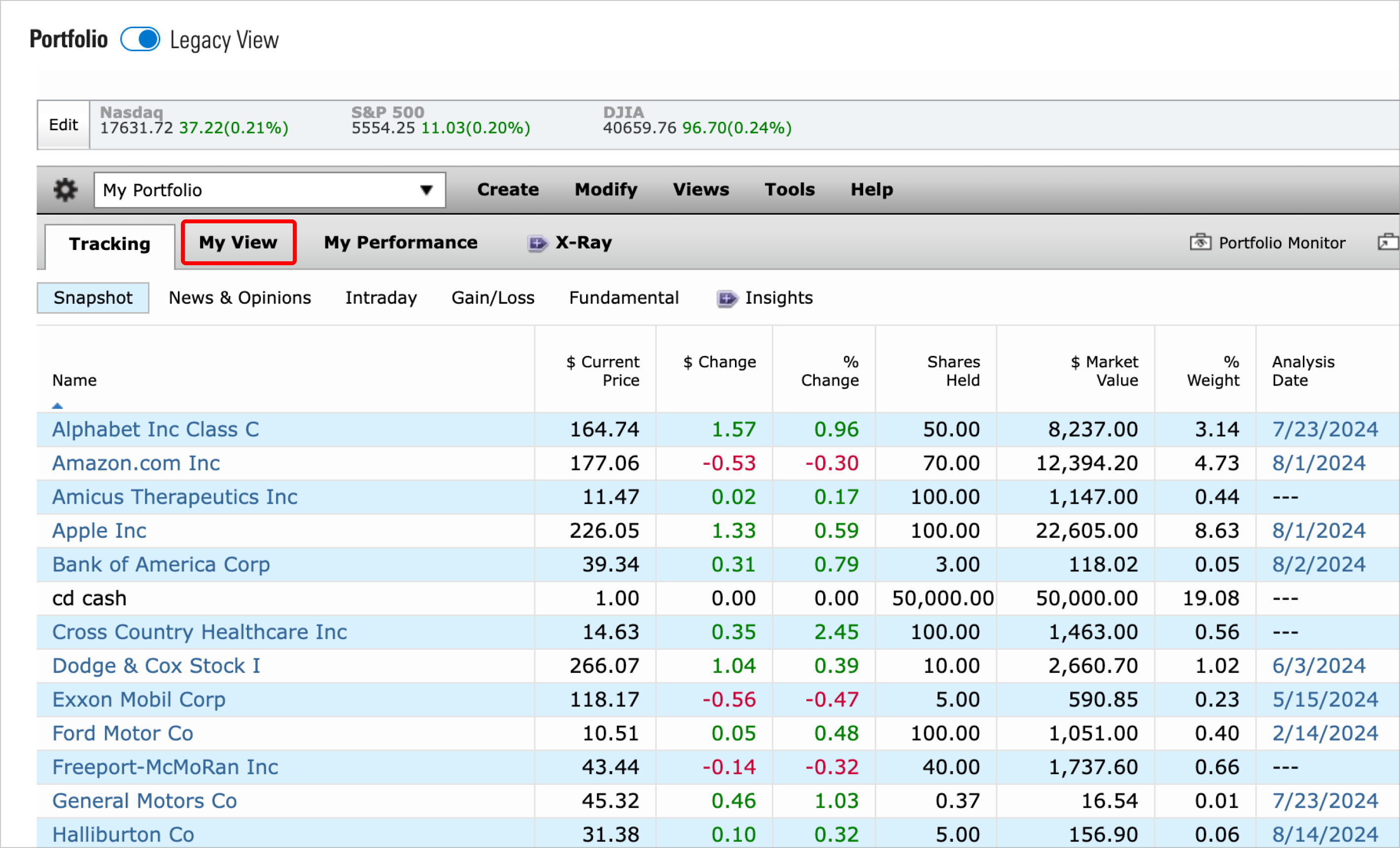Open the Modify menu
This screenshot has height=848, width=1400.
click(606, 189)
